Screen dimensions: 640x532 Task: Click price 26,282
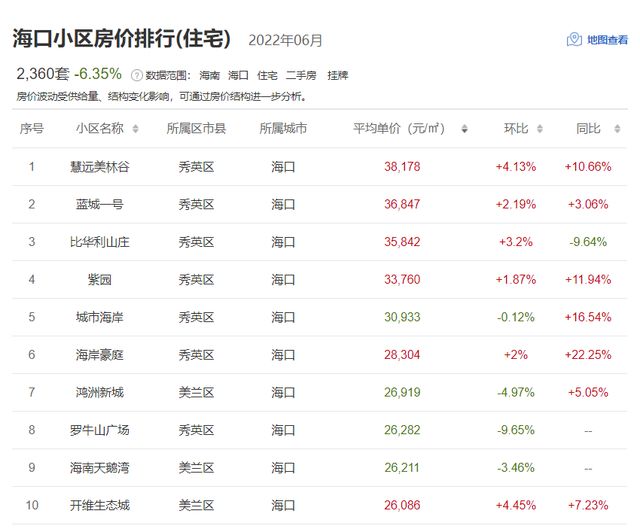pyautogui.click(x=402, y=430)
